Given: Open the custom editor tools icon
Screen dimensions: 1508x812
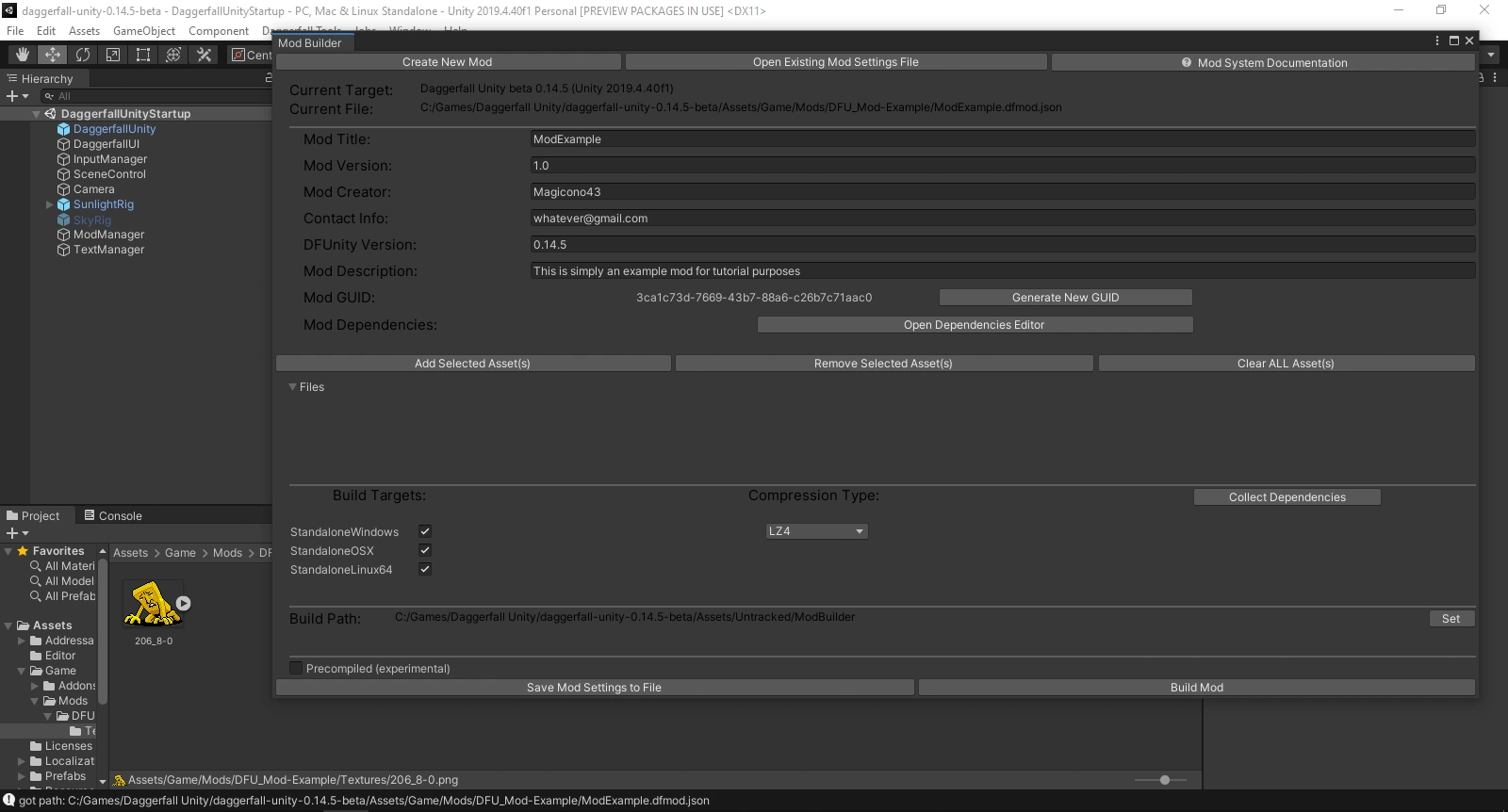Looking at the screenshot, I should (x=204, y=55).
